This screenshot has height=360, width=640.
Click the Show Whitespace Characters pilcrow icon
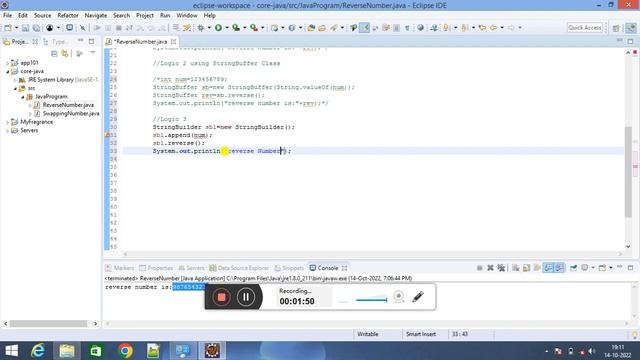(x=407, y=28)
